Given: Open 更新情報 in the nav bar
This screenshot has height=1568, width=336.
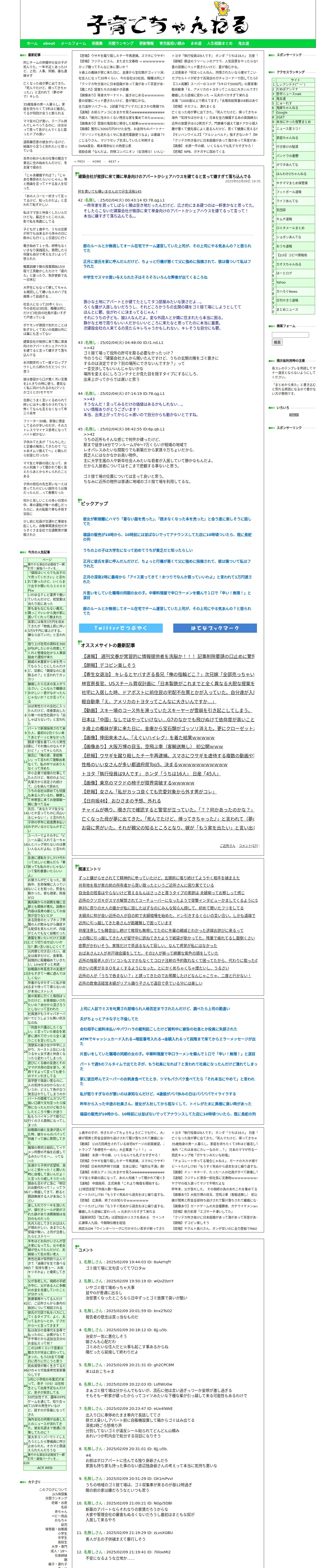Looking at the screenshot, I should (x=146, y=44).
